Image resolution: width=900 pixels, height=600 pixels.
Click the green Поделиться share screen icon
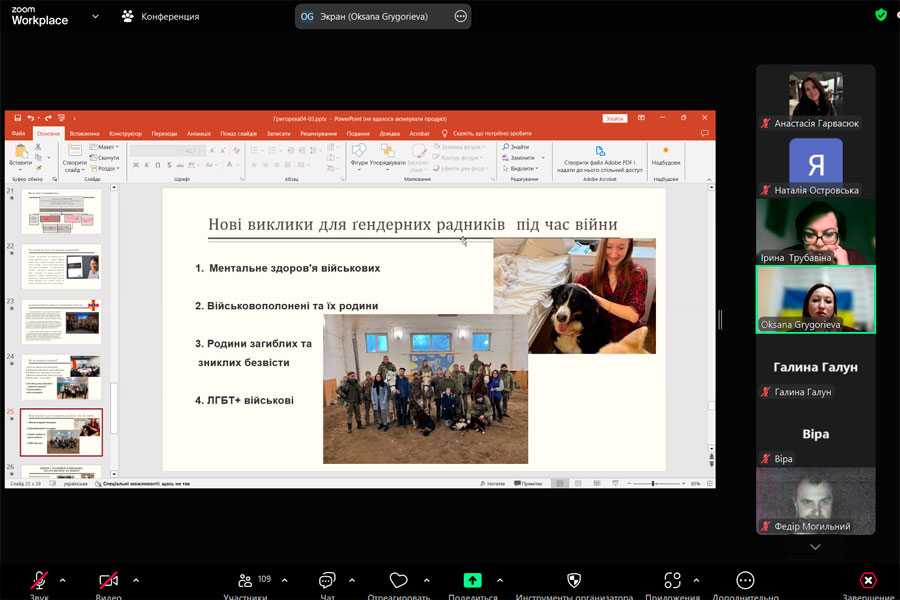[x=473, y=581]
